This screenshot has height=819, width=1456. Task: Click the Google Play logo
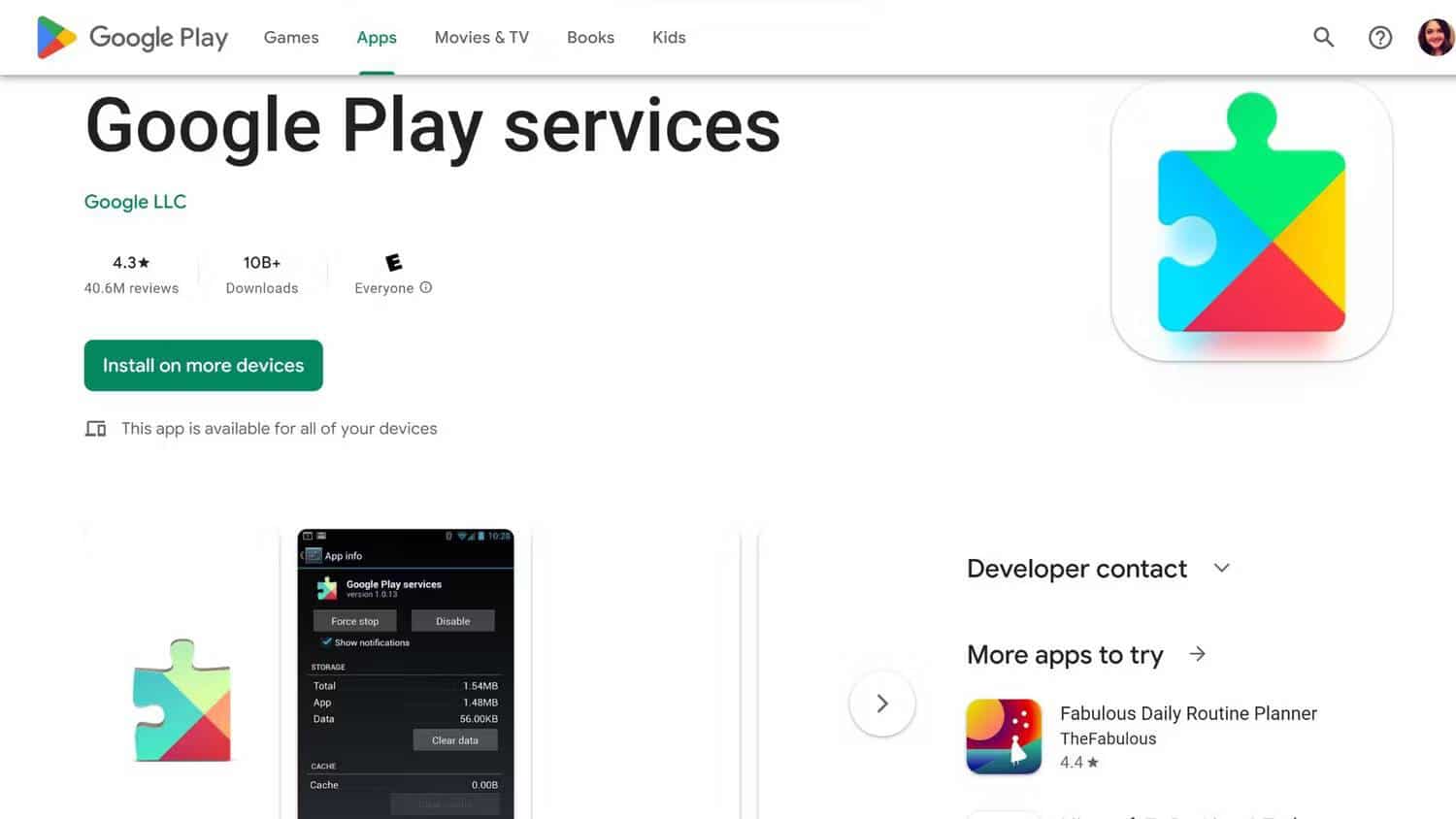[x=131, y=37]
